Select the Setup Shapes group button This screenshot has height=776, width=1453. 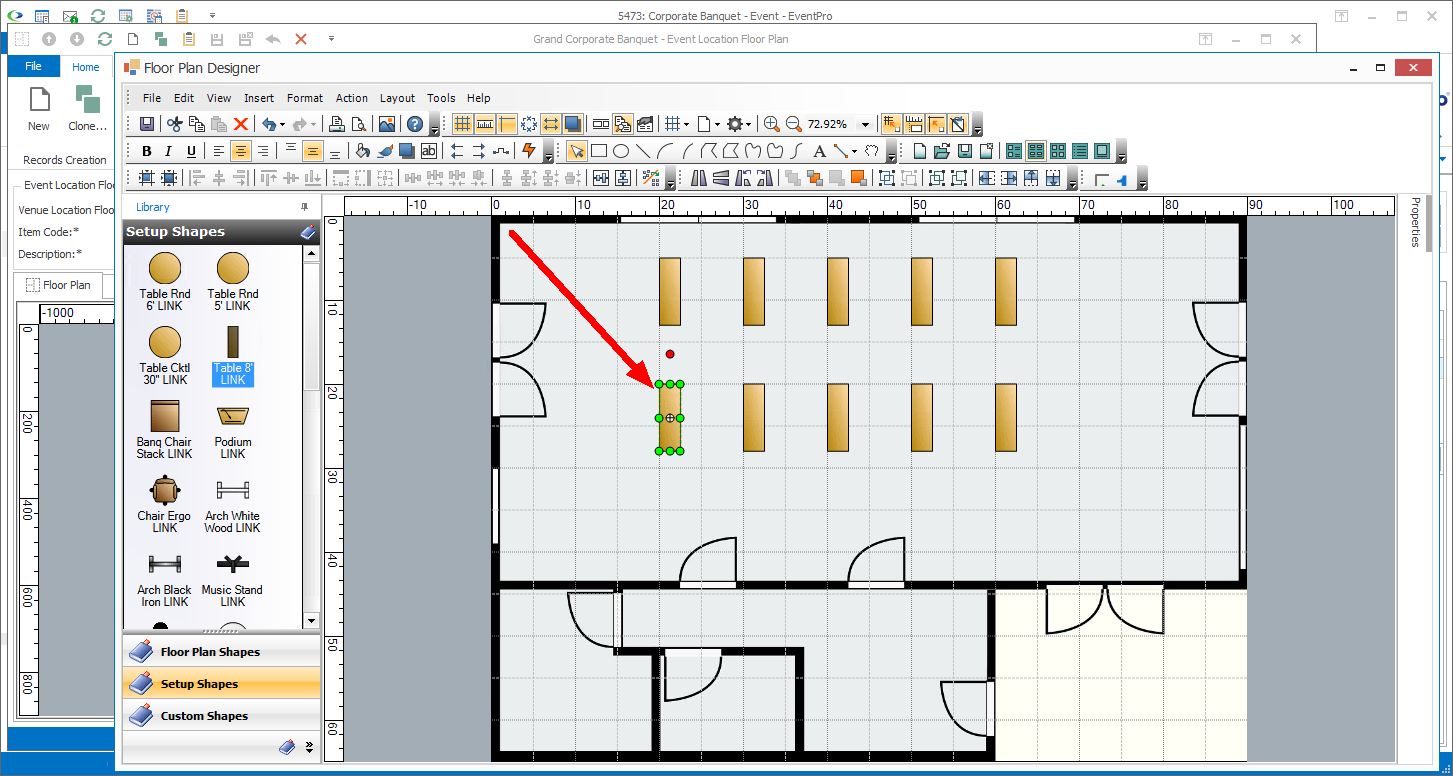221,684
